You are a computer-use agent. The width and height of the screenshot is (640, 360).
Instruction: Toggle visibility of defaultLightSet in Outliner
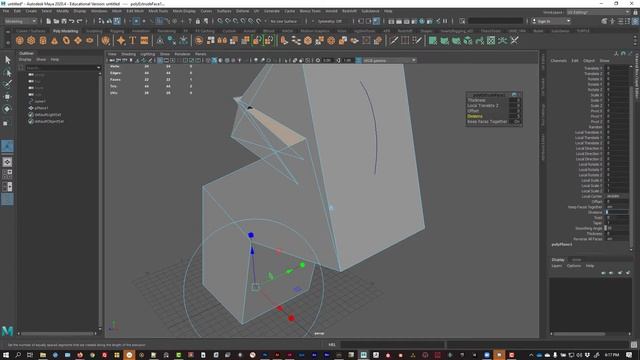click(x=31, y=115)
